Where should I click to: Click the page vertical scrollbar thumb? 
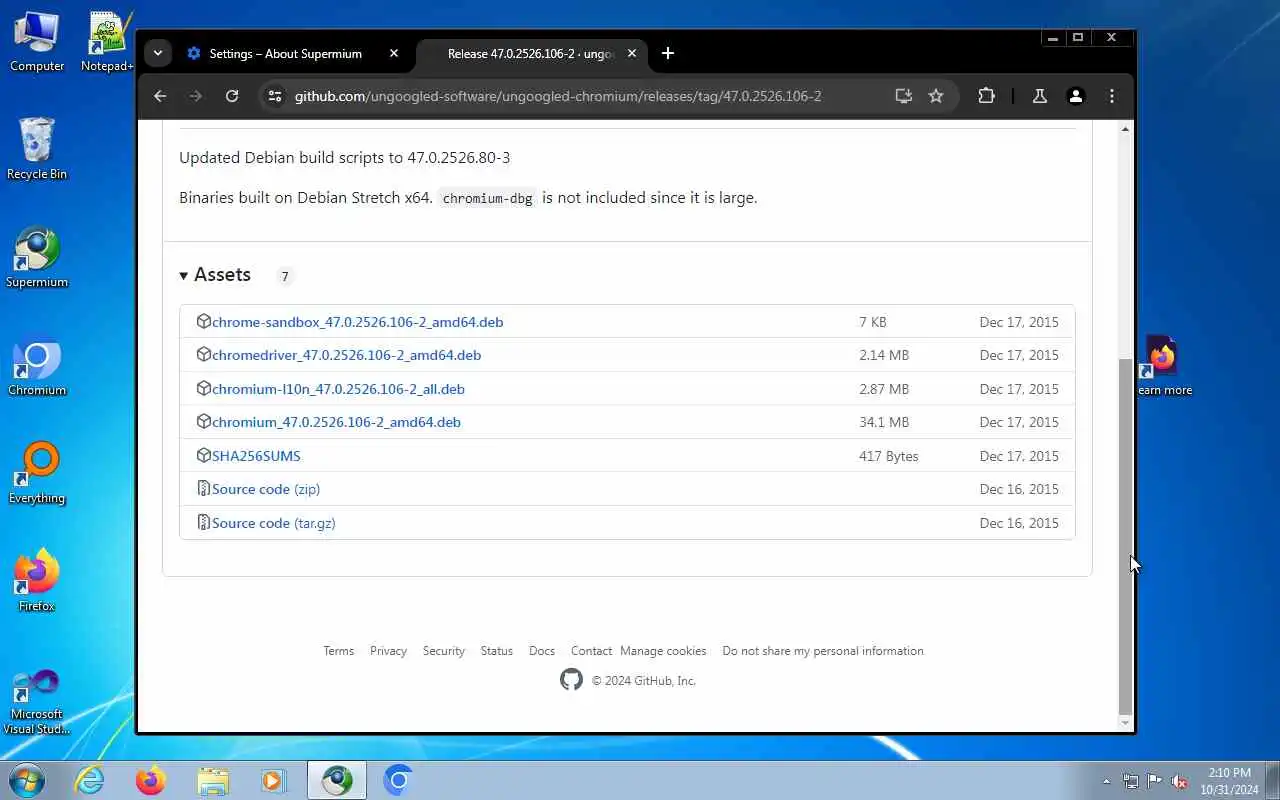pos(1126,535)
